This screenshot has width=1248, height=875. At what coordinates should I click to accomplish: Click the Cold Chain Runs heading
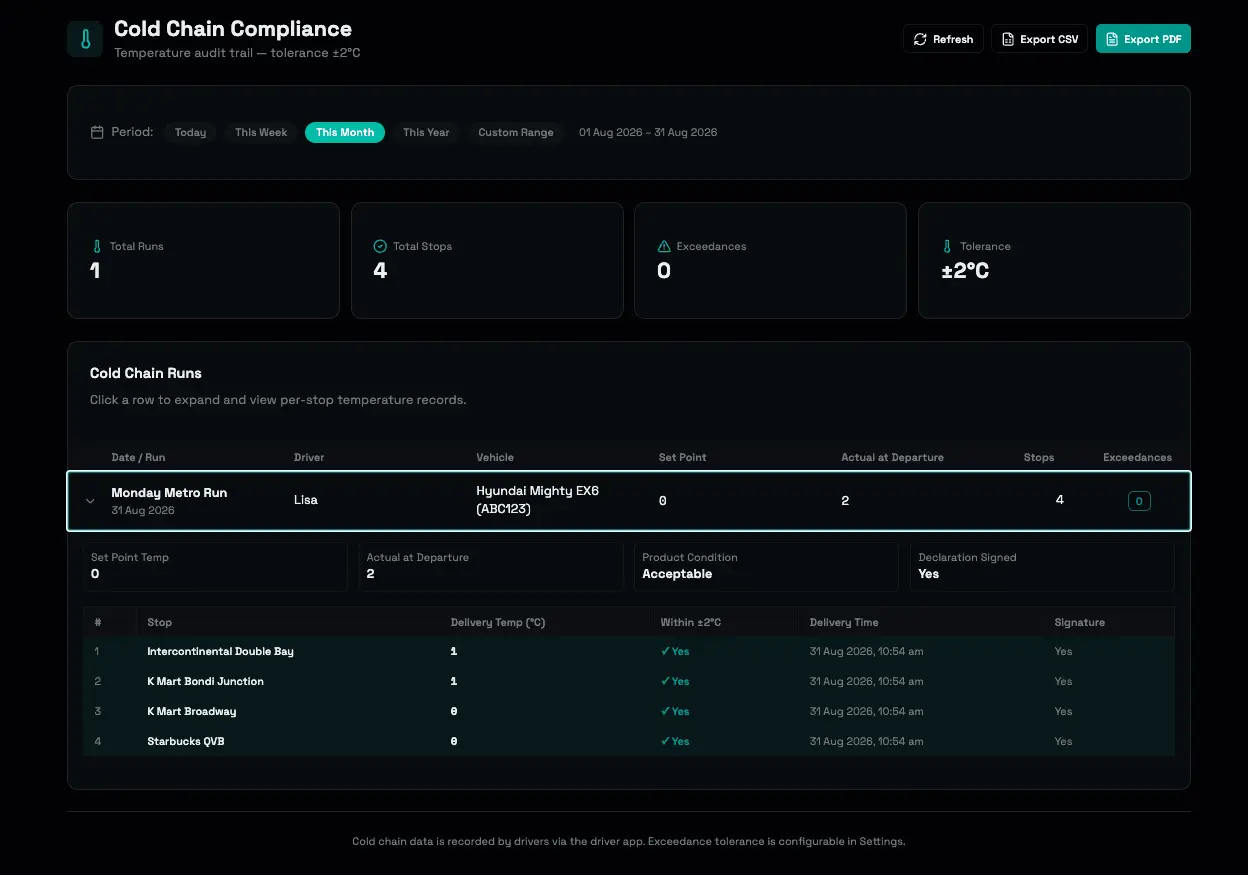146,373
